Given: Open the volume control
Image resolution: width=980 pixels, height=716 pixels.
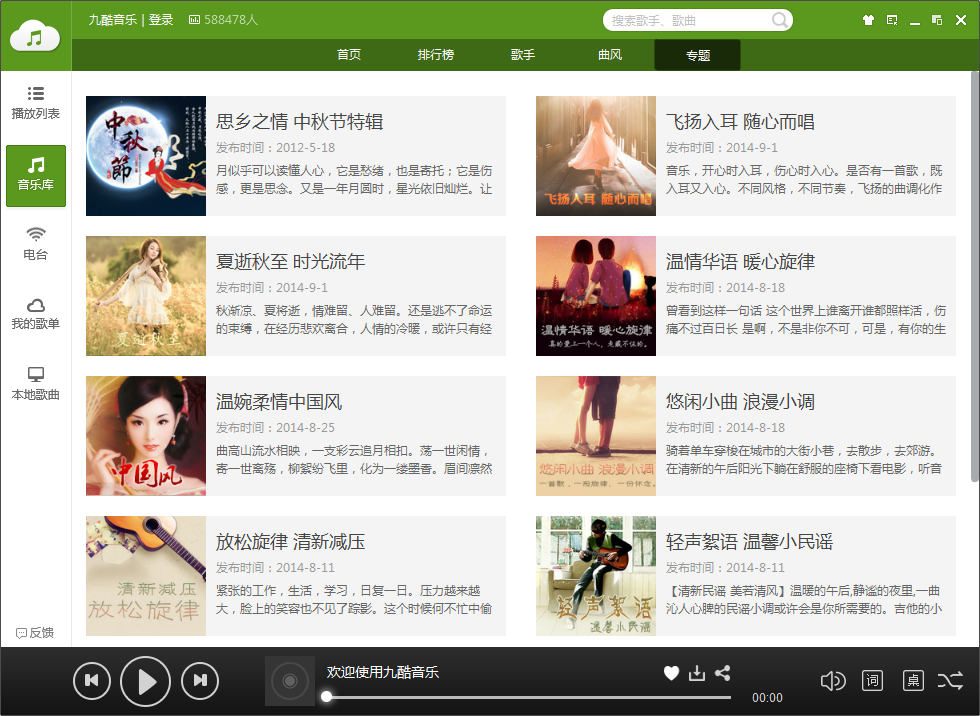Looking at the screenshot, I should point(833,680).
